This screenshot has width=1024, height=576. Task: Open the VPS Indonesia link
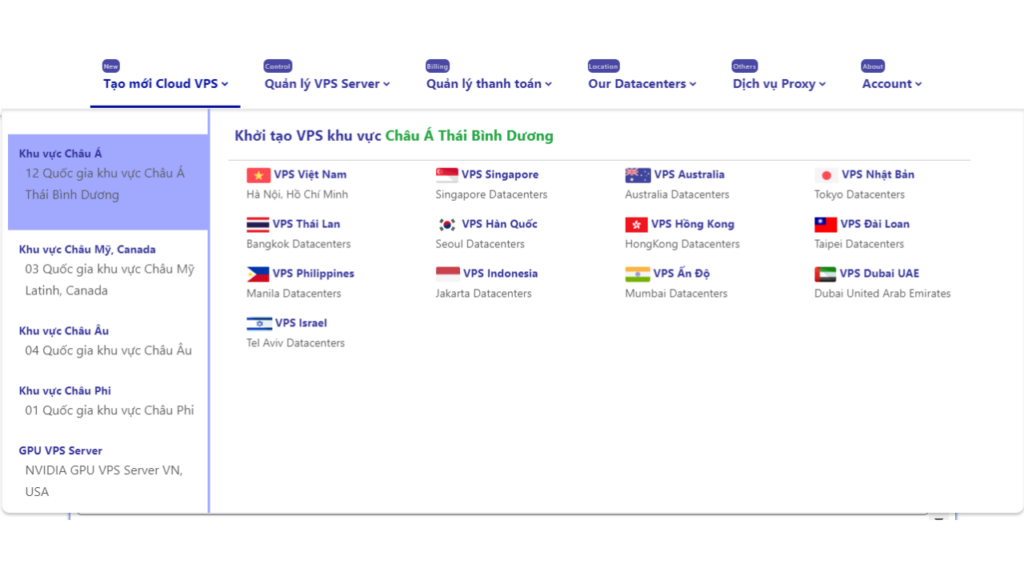click(499, 274)
